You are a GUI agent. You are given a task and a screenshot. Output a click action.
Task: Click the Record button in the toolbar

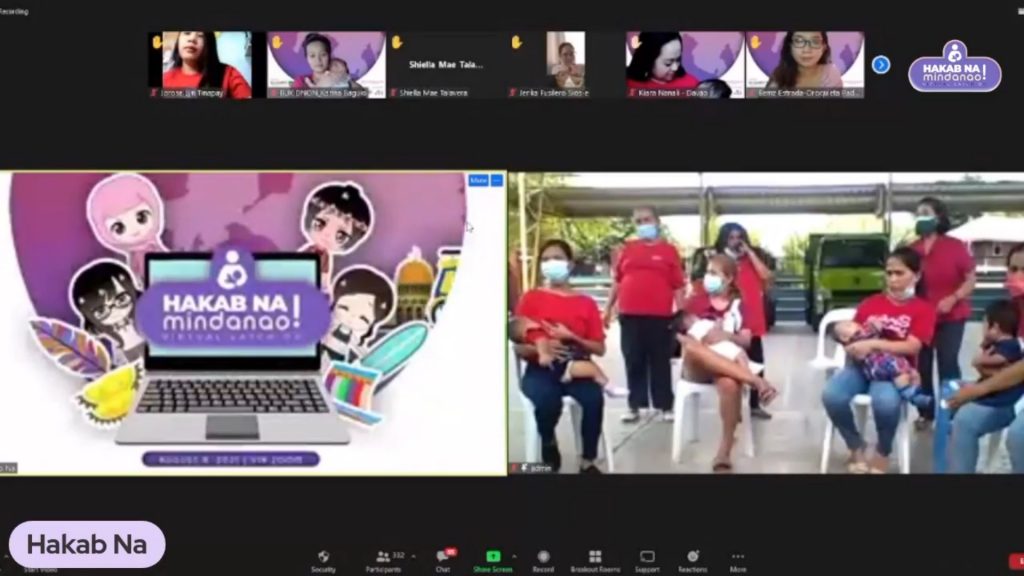click(543, 561)
